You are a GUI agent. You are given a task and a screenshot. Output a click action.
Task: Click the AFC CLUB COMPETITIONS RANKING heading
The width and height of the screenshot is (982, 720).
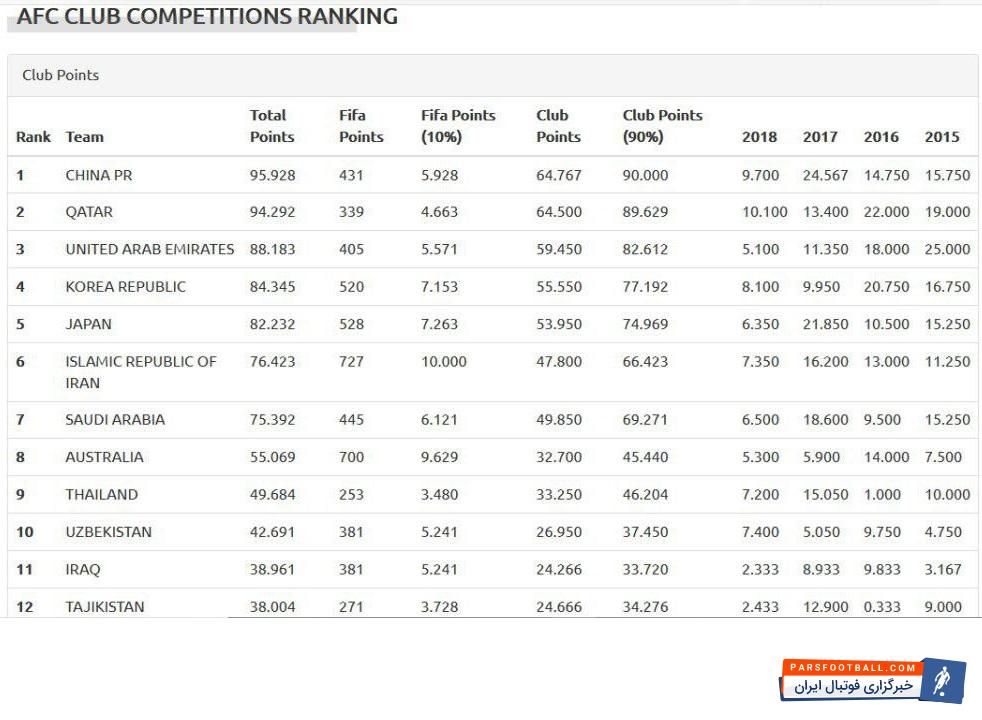207,17
